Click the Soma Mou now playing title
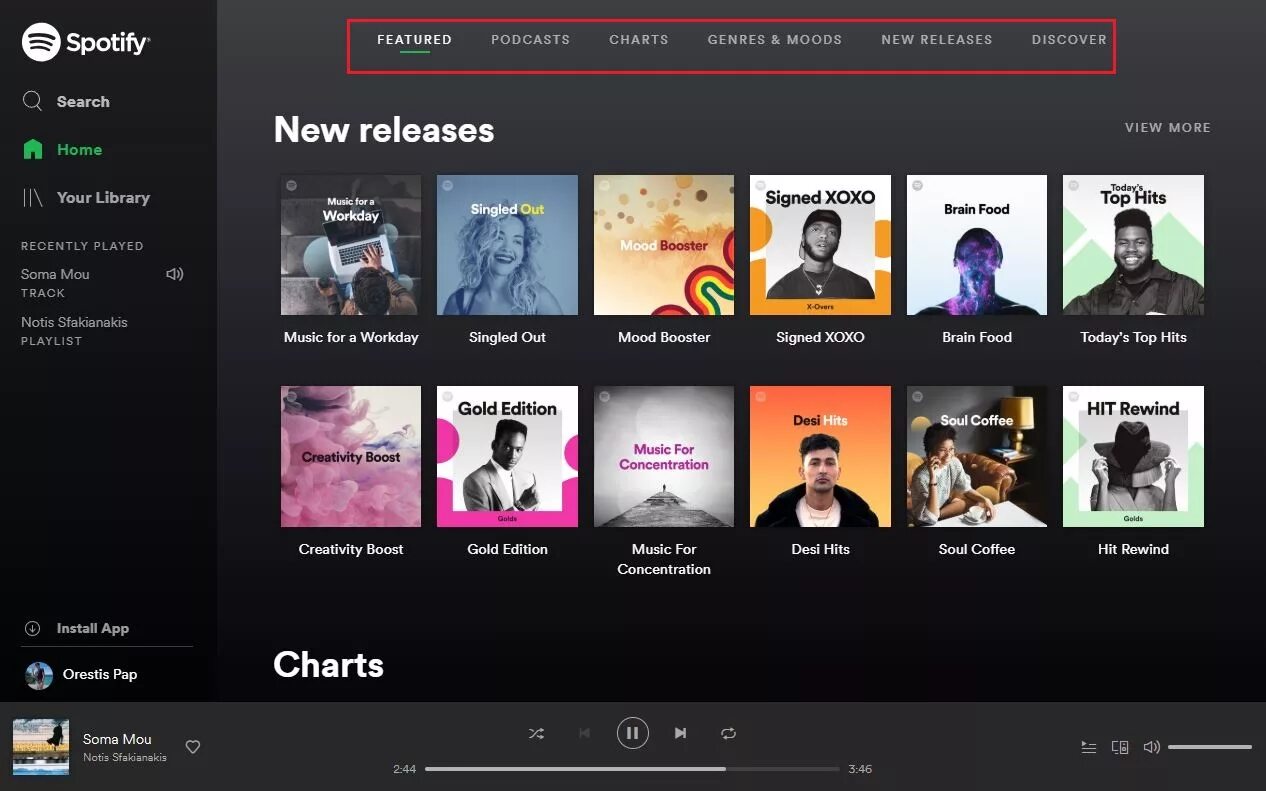This screenshot has height=791, width=1266. pyautogui.click(x=117, y=739)
